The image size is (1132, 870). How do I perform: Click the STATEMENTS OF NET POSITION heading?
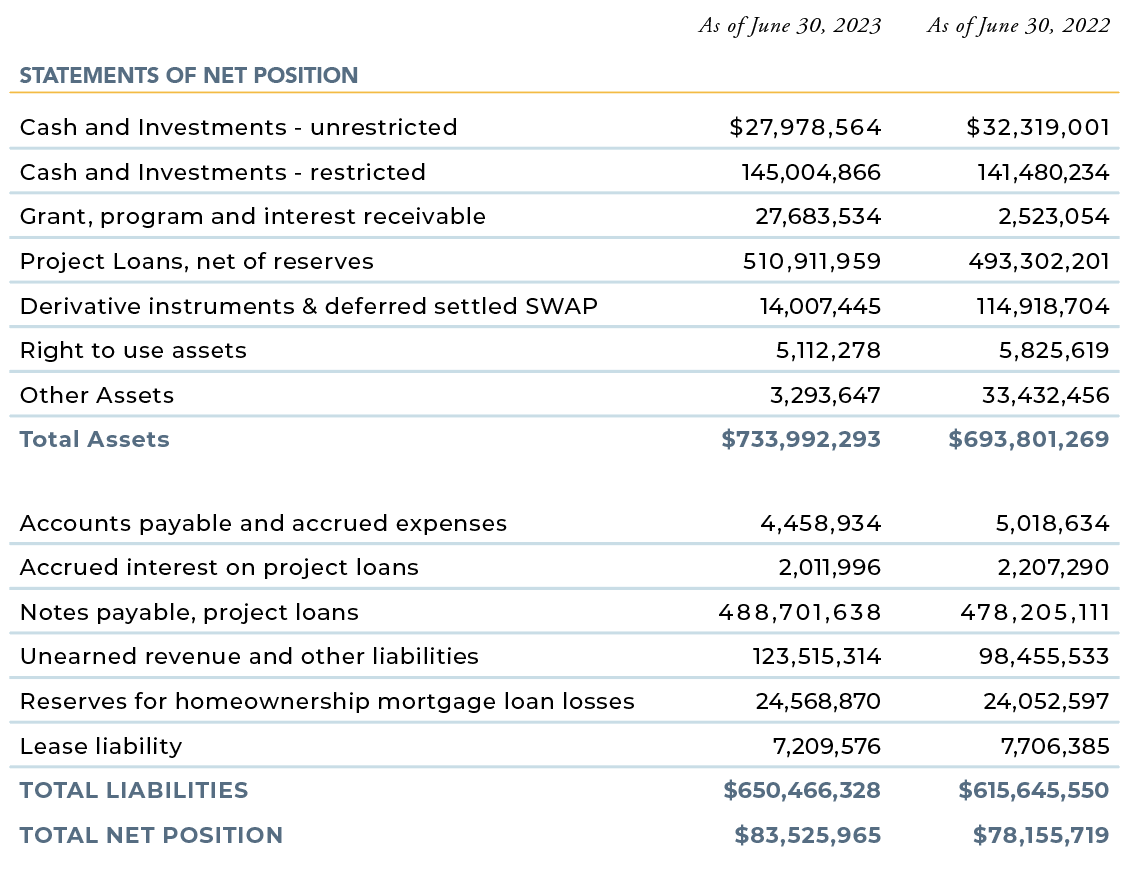(x=190, y=75)
